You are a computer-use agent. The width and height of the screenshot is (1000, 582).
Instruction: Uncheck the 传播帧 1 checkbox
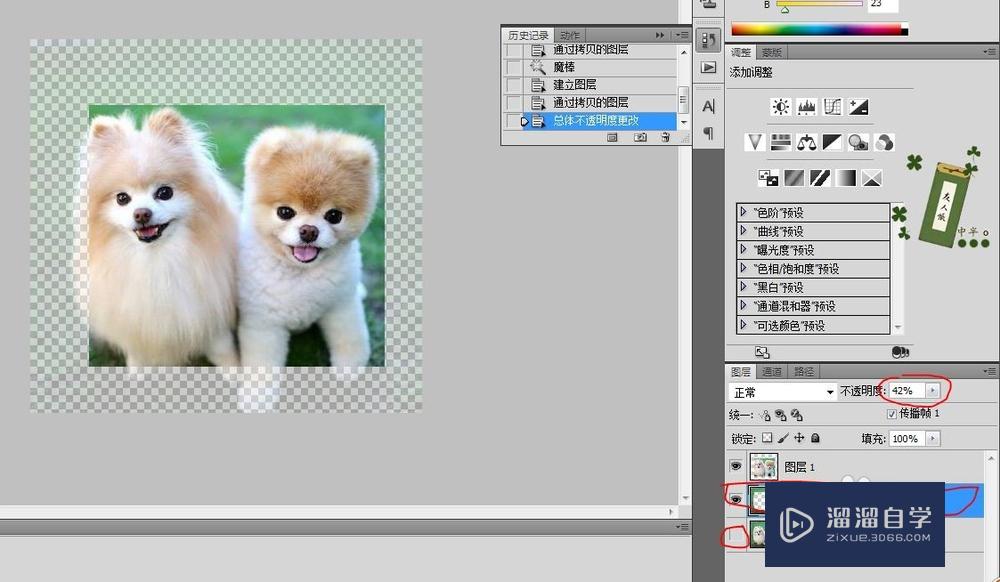[892, 414]
